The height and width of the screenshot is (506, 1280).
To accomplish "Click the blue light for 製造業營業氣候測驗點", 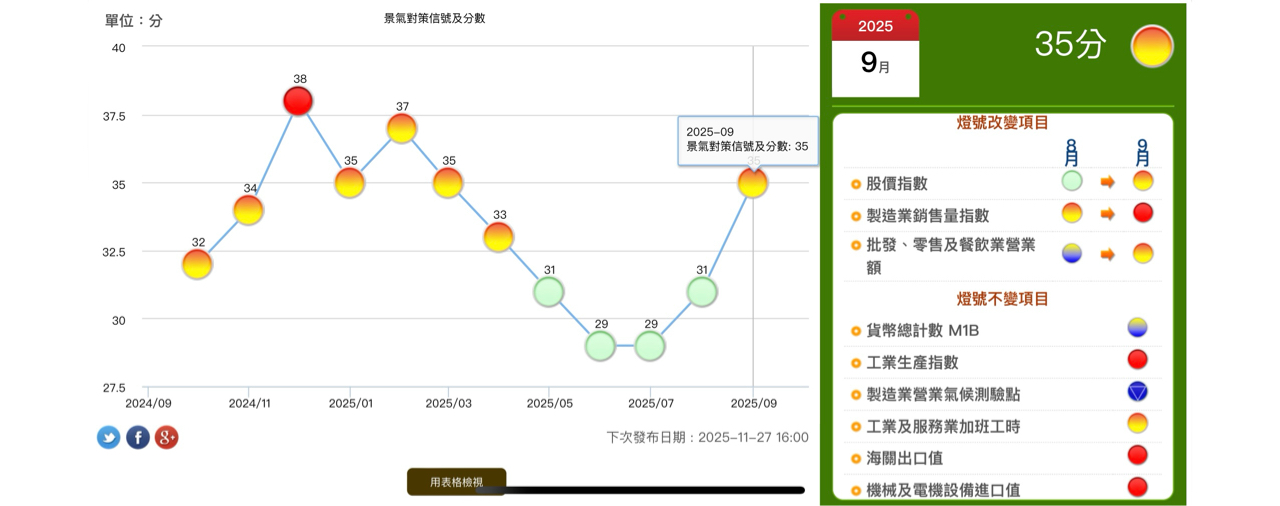I will [1137, 391].
